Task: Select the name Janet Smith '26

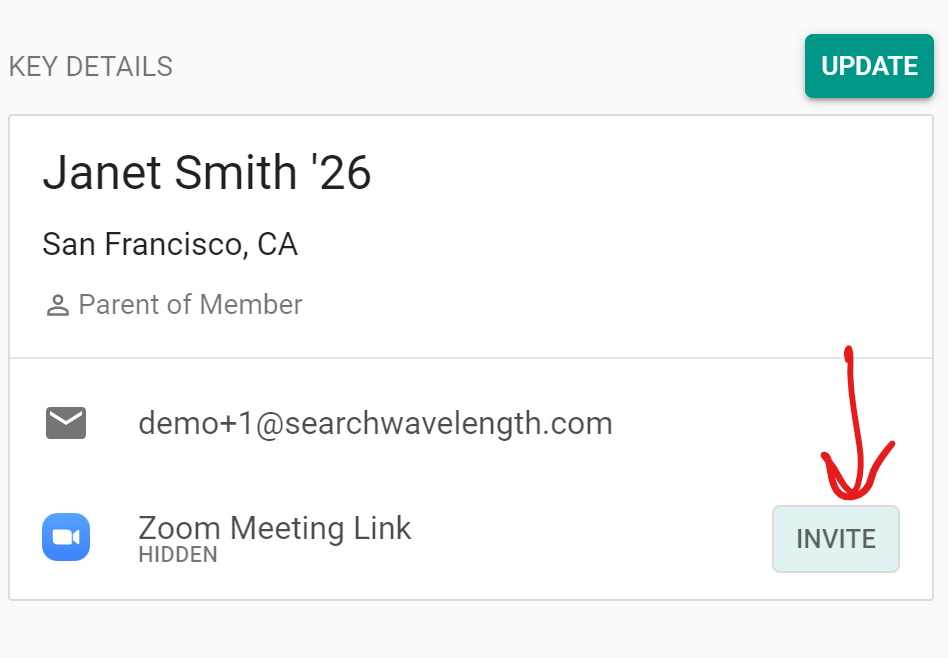Action: click(206, 173)
